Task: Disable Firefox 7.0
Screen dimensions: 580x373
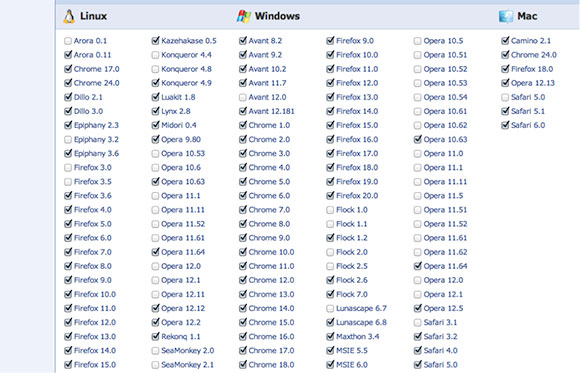Action: click(x=68, y=252)
